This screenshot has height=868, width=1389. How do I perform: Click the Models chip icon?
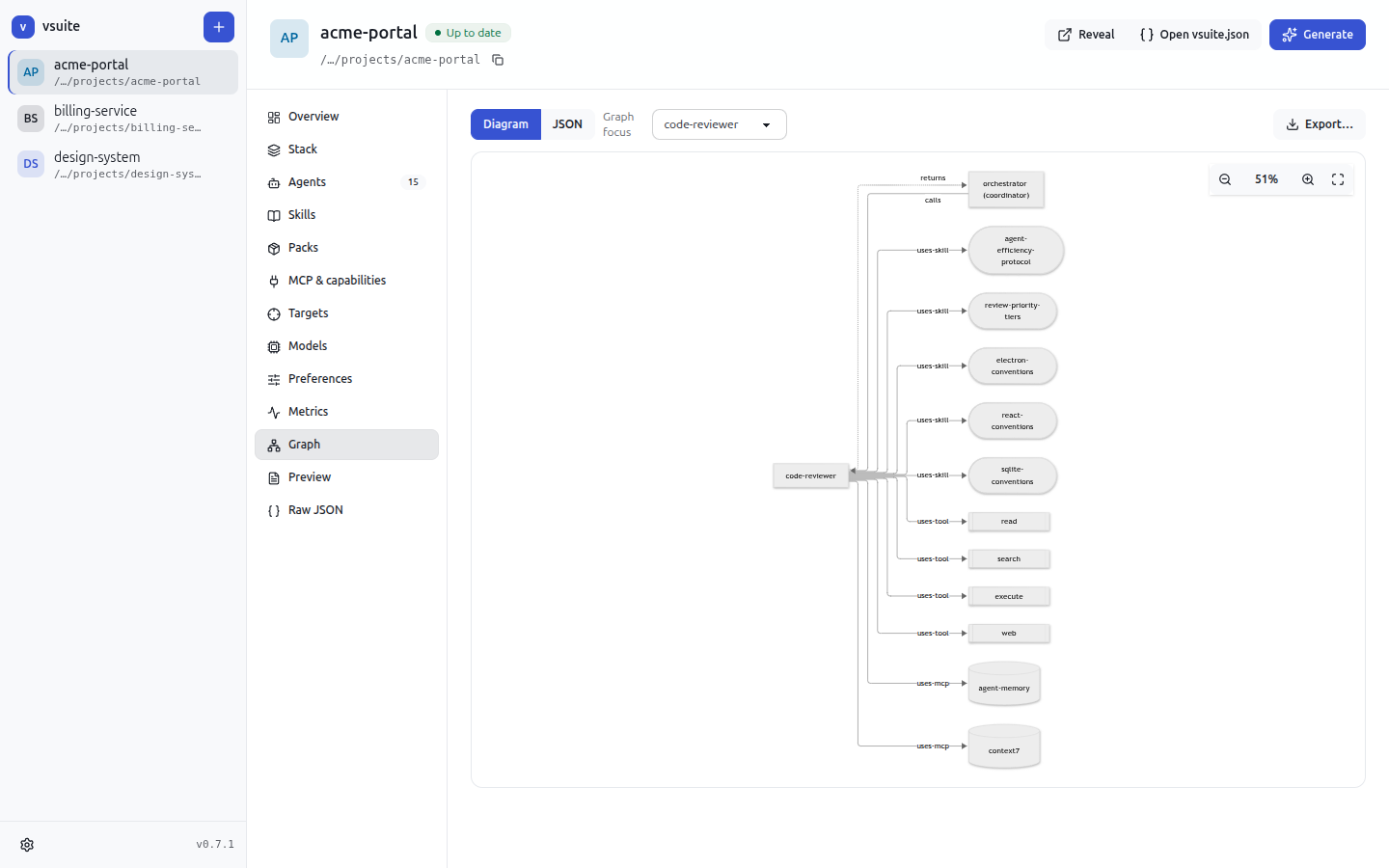pyautogui.click(x=274, y=346)
